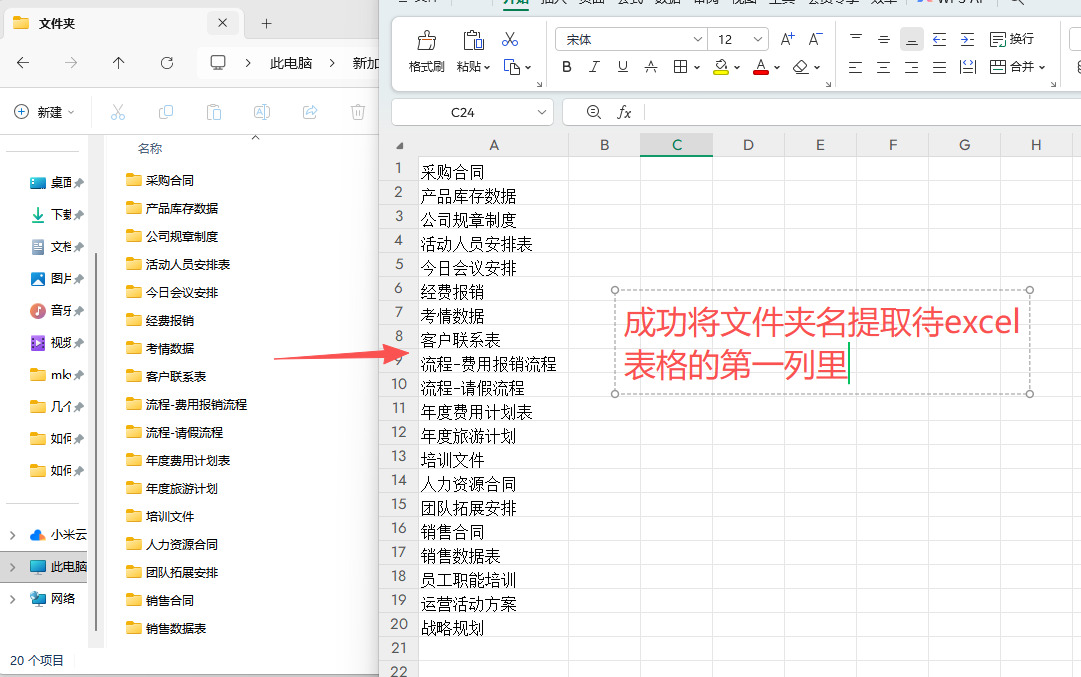Go back in File Explorer
The height and width of the screenshot is (677, 1081).
click(23, 63)
